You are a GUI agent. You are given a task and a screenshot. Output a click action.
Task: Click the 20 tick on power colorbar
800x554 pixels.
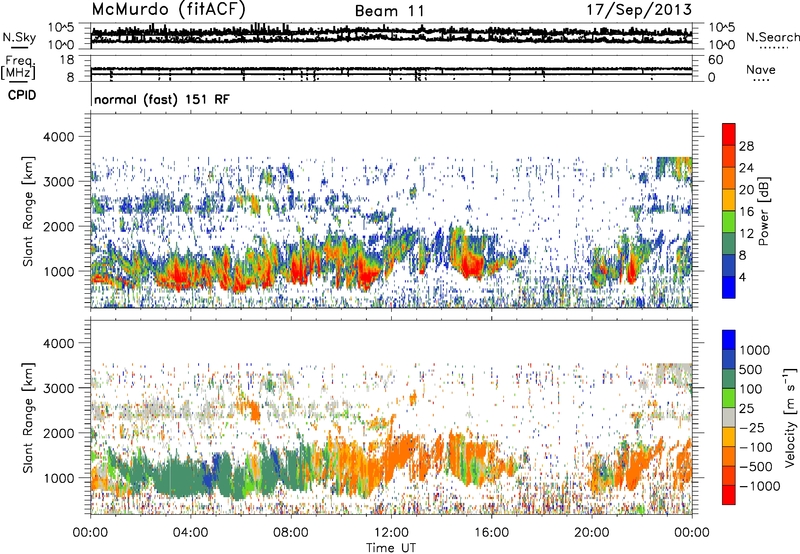pos(746,190)
